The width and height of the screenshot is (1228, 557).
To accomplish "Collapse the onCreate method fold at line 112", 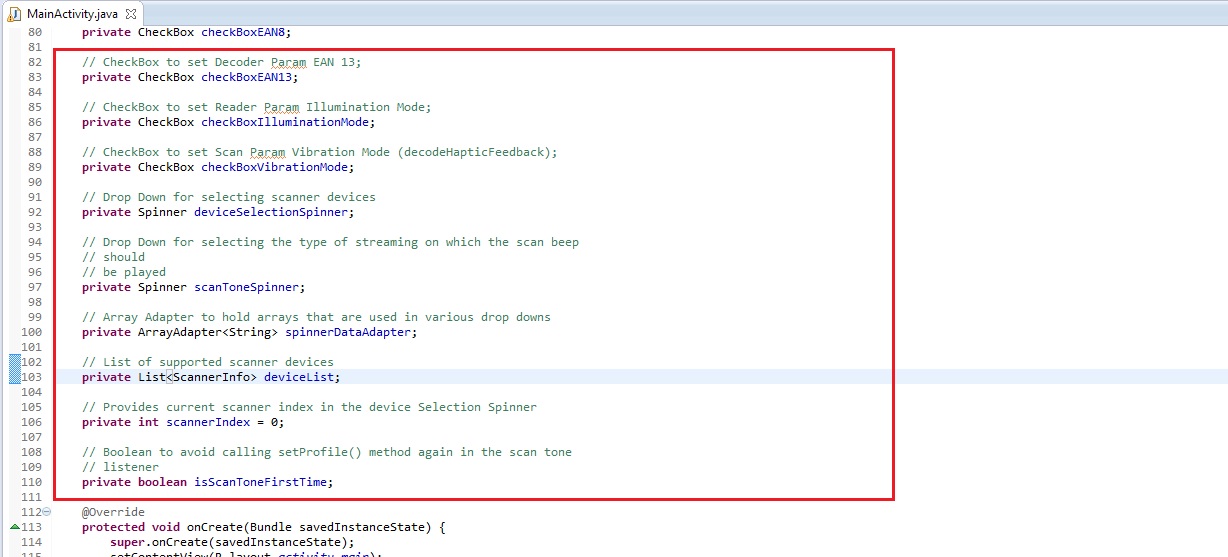I will coord(47,512).
